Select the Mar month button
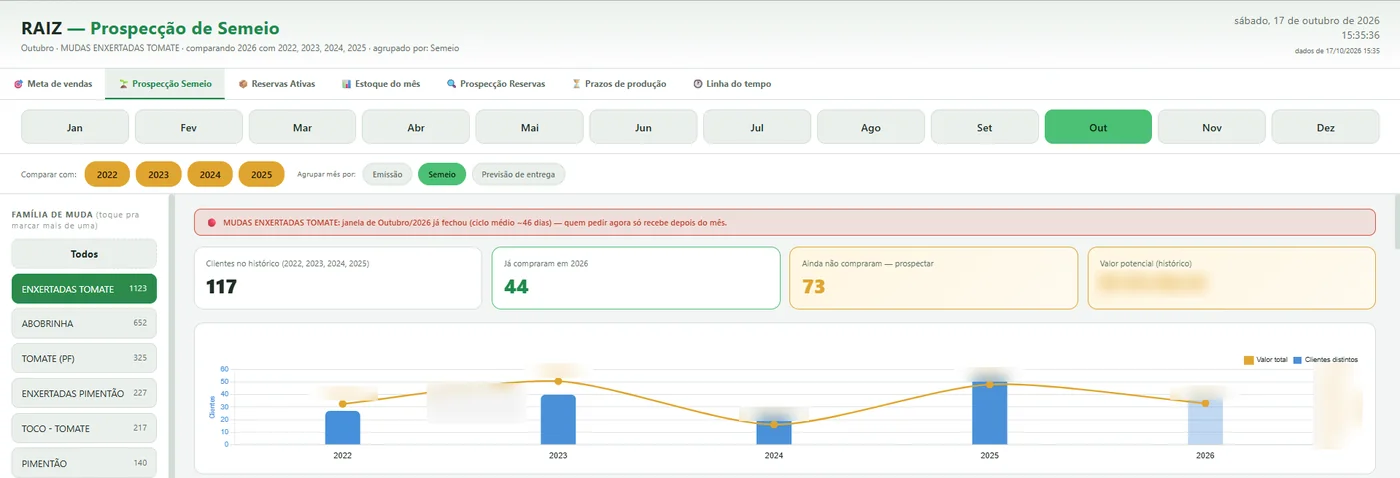This screenshot has height=478, width=1400. click(302, 127)
